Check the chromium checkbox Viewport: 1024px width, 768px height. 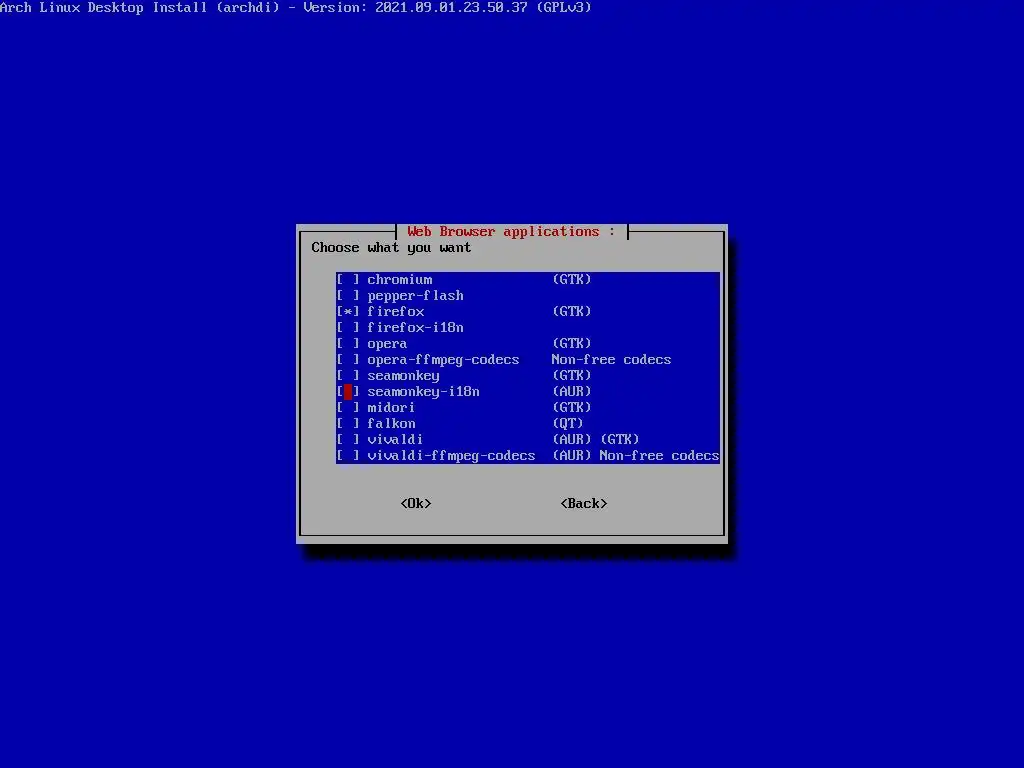tap(348, 280)
